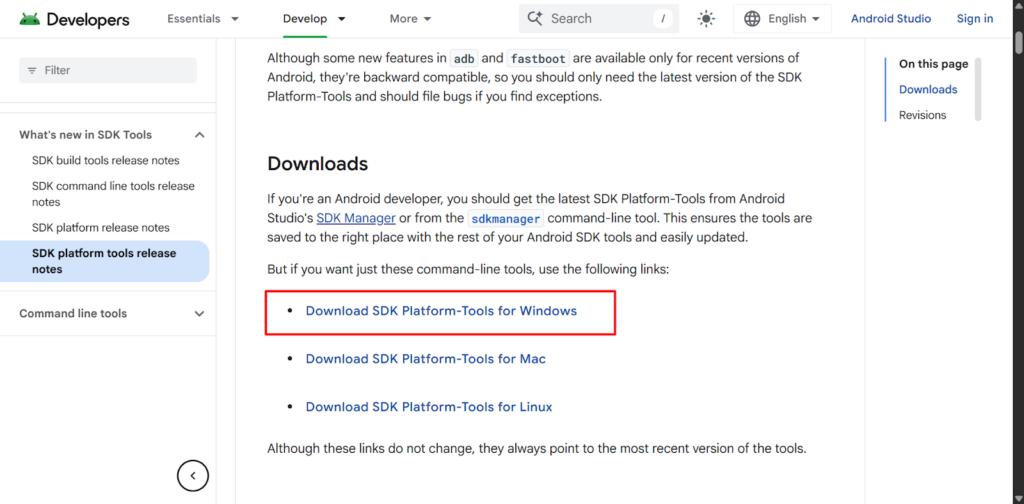Open the Develop dropdown menu
The height and width of the screenshot is (504, 1024).
pyautogui.click(x=314, y=19)
